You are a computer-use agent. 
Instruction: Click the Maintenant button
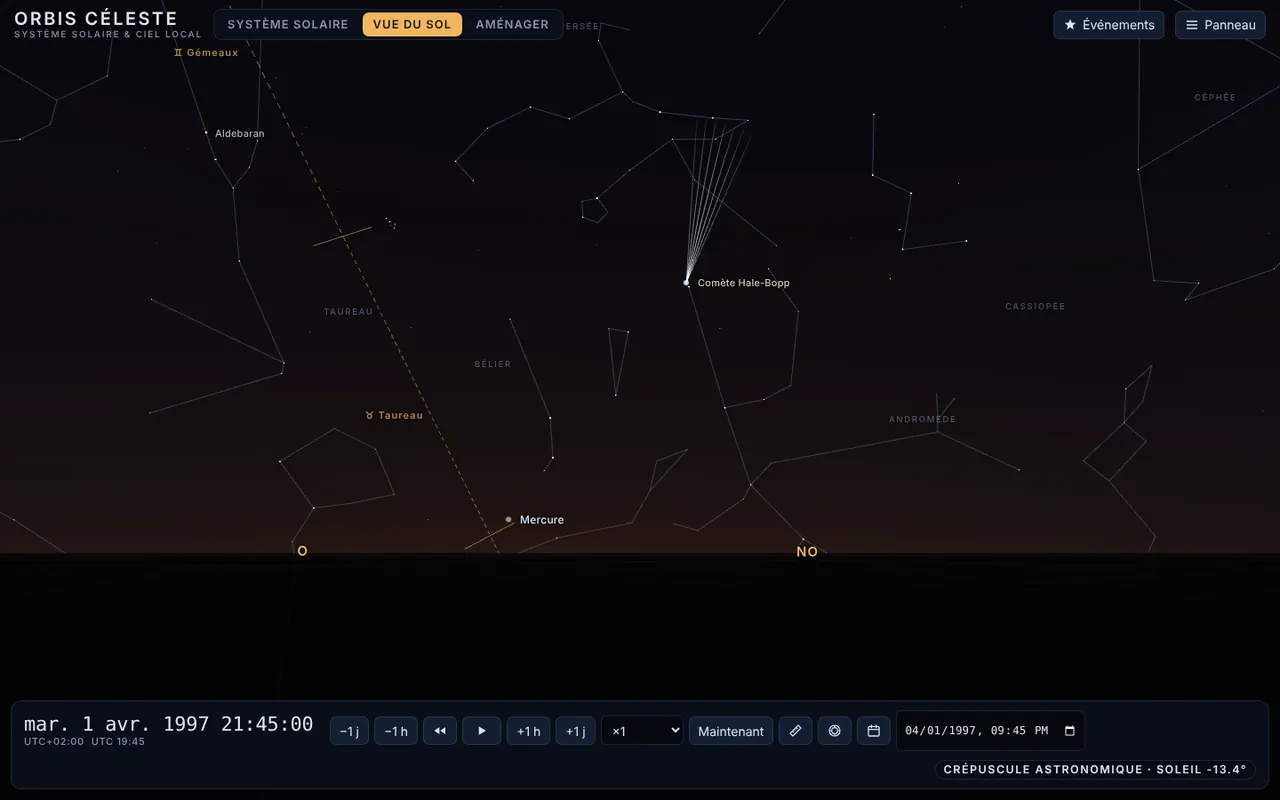click(731, 731)
